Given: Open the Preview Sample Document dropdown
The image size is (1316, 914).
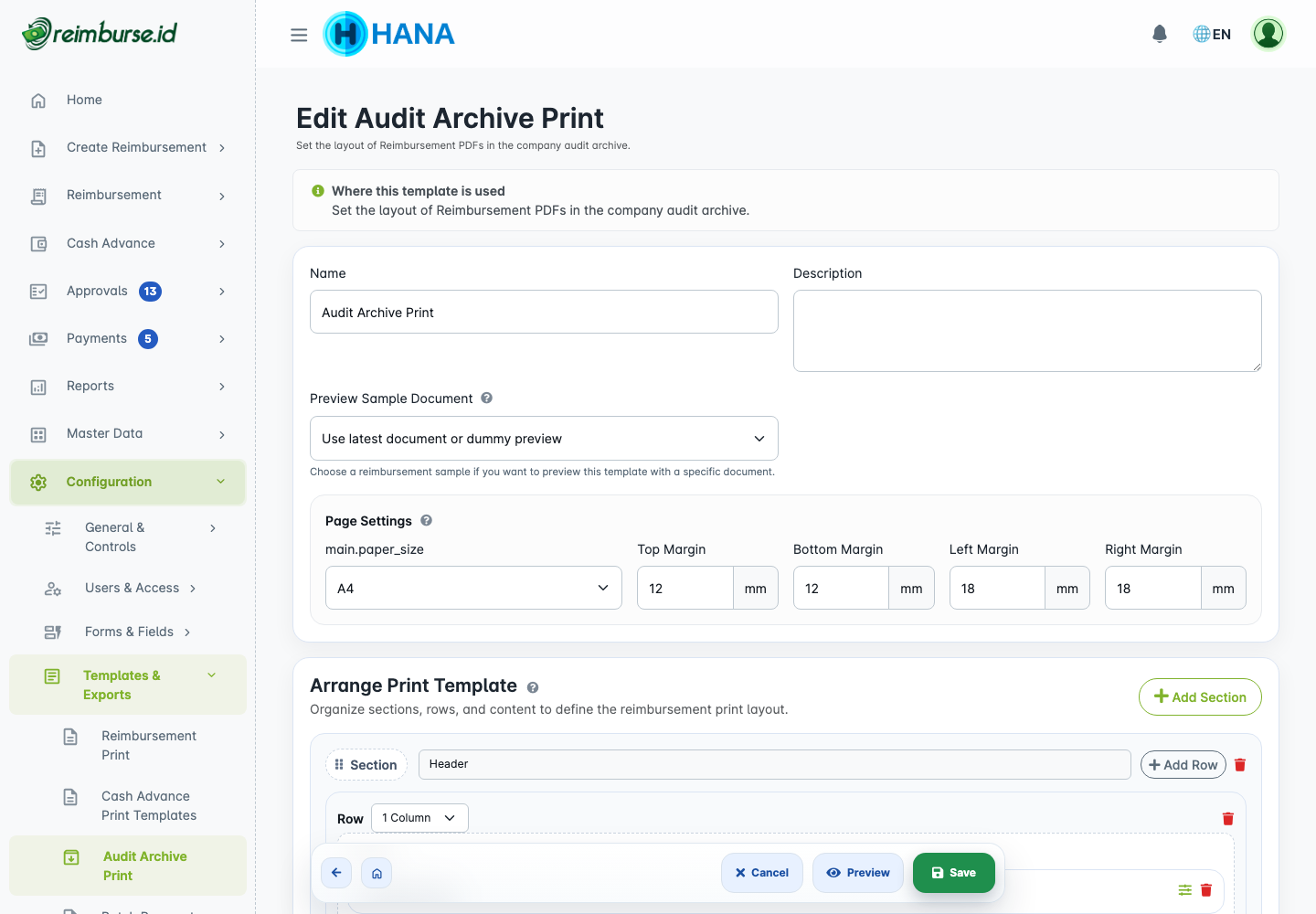Looking at the screenshot, I should coord(544,438).
